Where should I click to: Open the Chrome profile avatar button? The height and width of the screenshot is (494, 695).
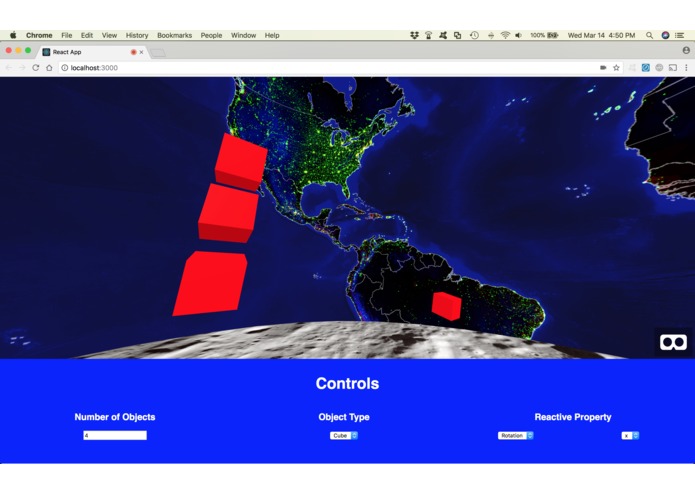click(686, 51)
